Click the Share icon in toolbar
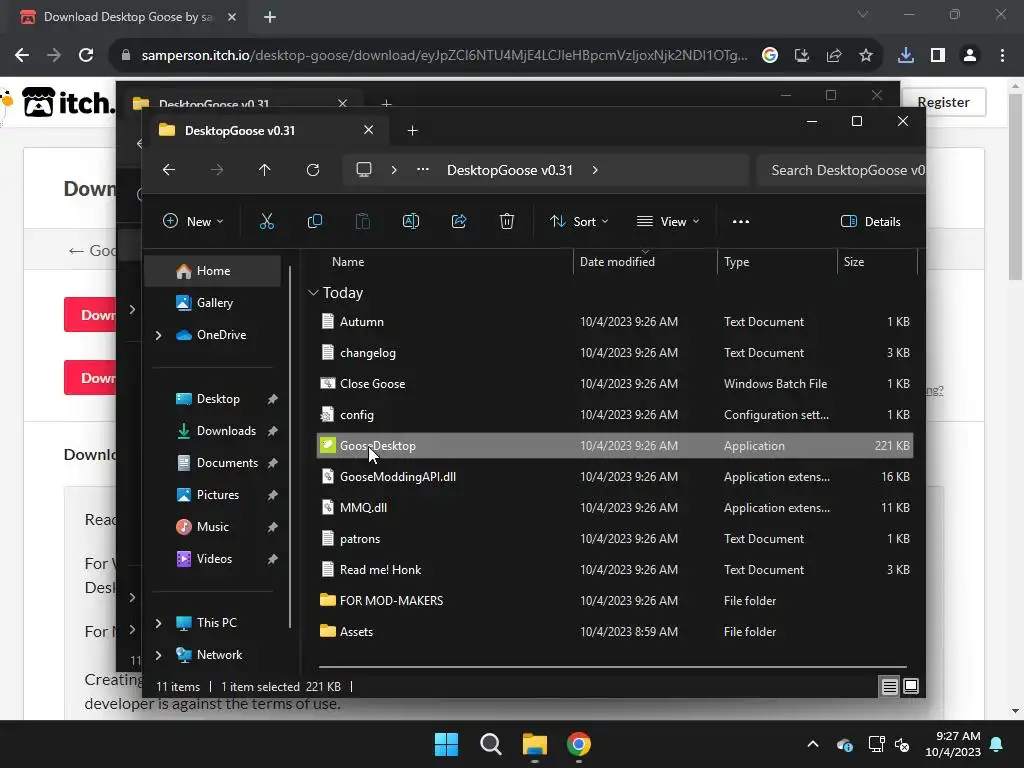This screenshot has width=1024, height=768. pos(459,221)
